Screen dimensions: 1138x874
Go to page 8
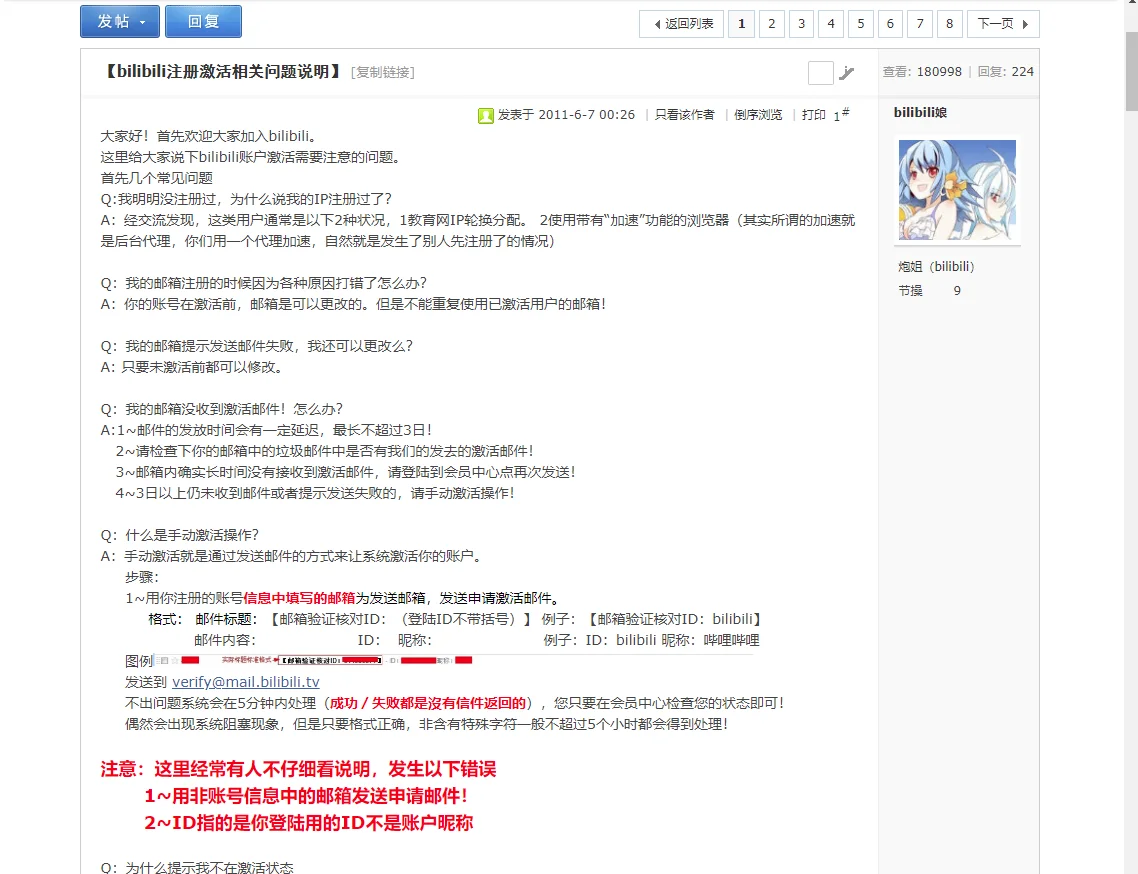[949, 24]
